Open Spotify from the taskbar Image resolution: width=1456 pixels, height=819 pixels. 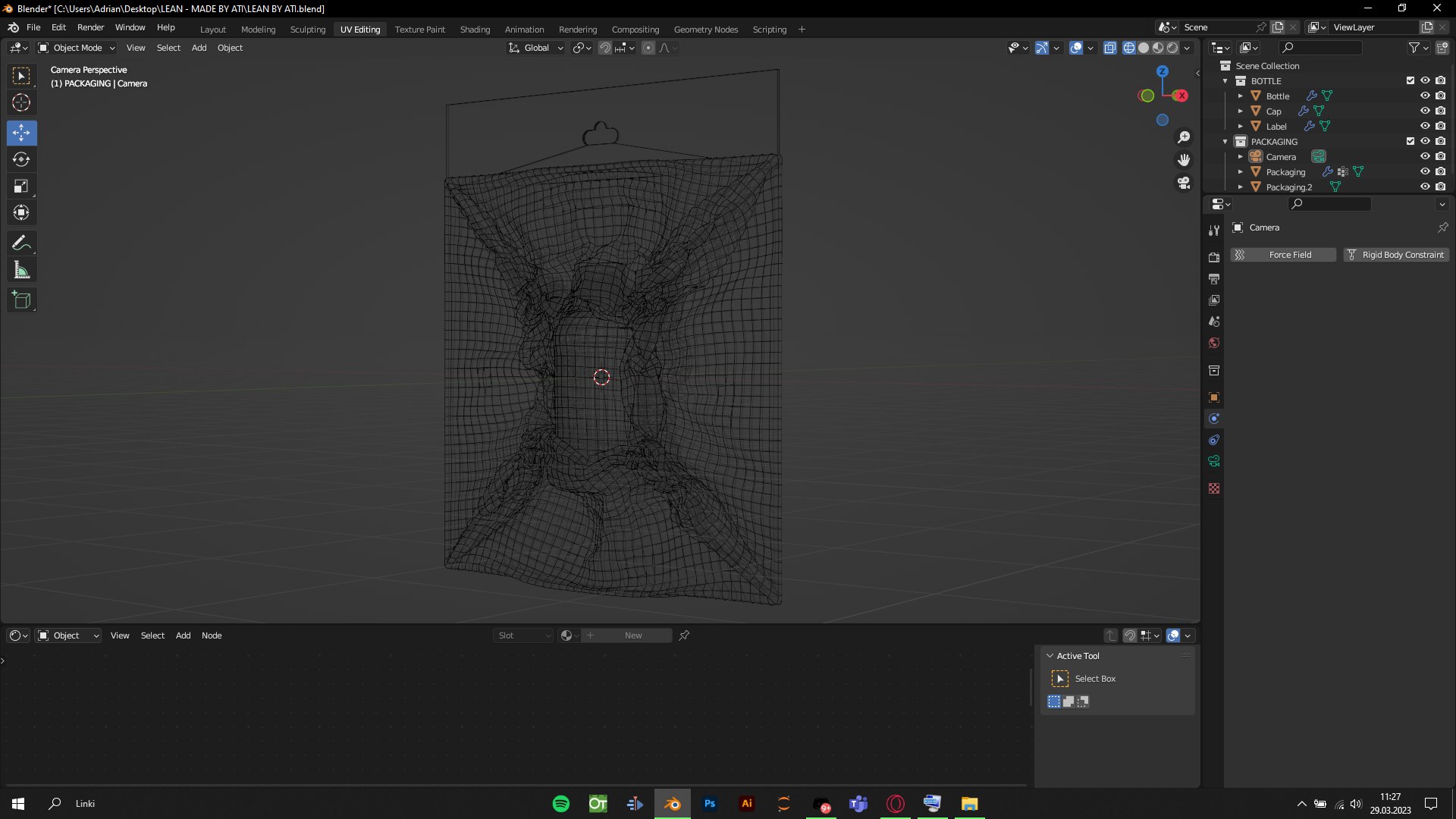(x=561, y=804)
